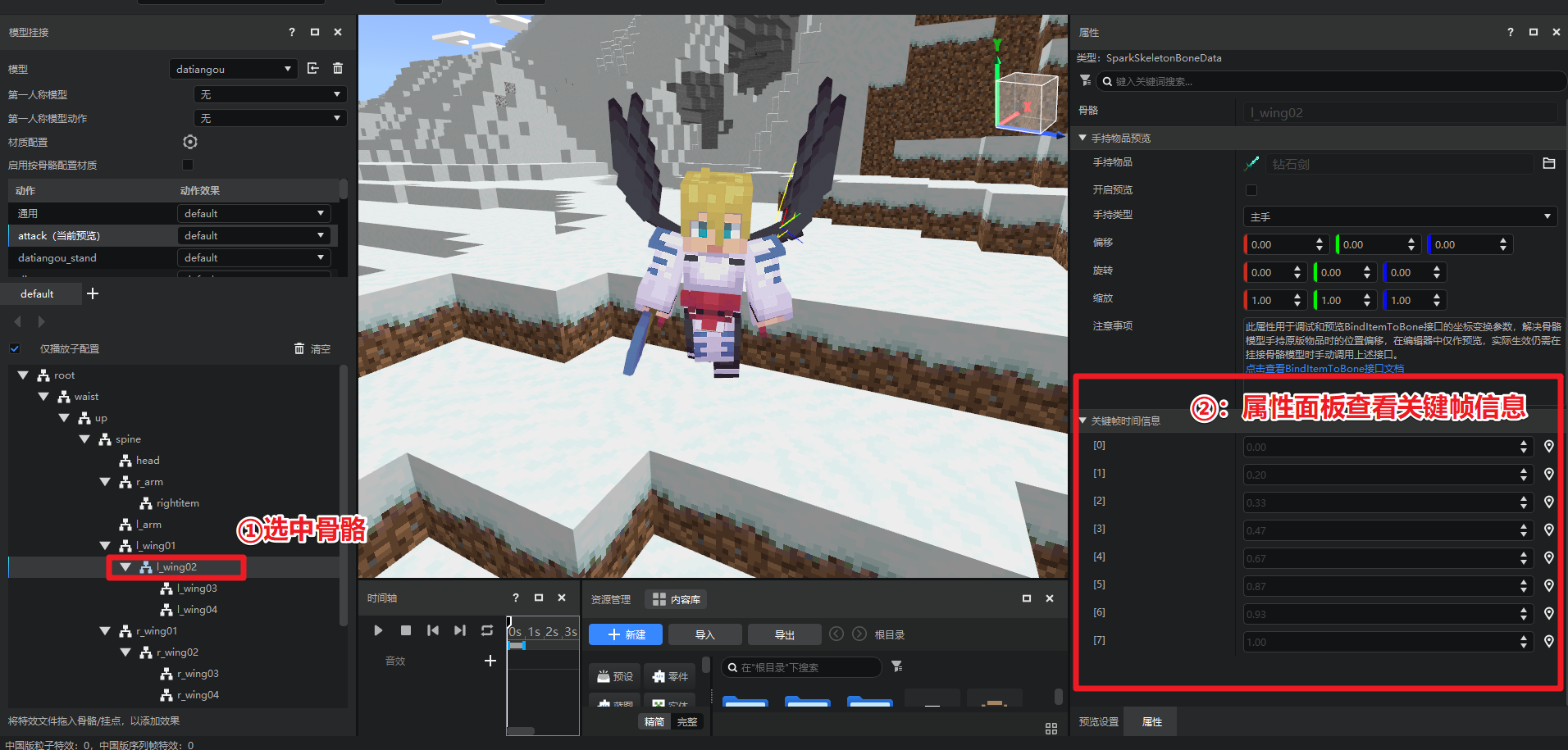This screenshot has height=750, width=1568.
Task: Click the diamond sword item icon
Action: point(1252,163)
